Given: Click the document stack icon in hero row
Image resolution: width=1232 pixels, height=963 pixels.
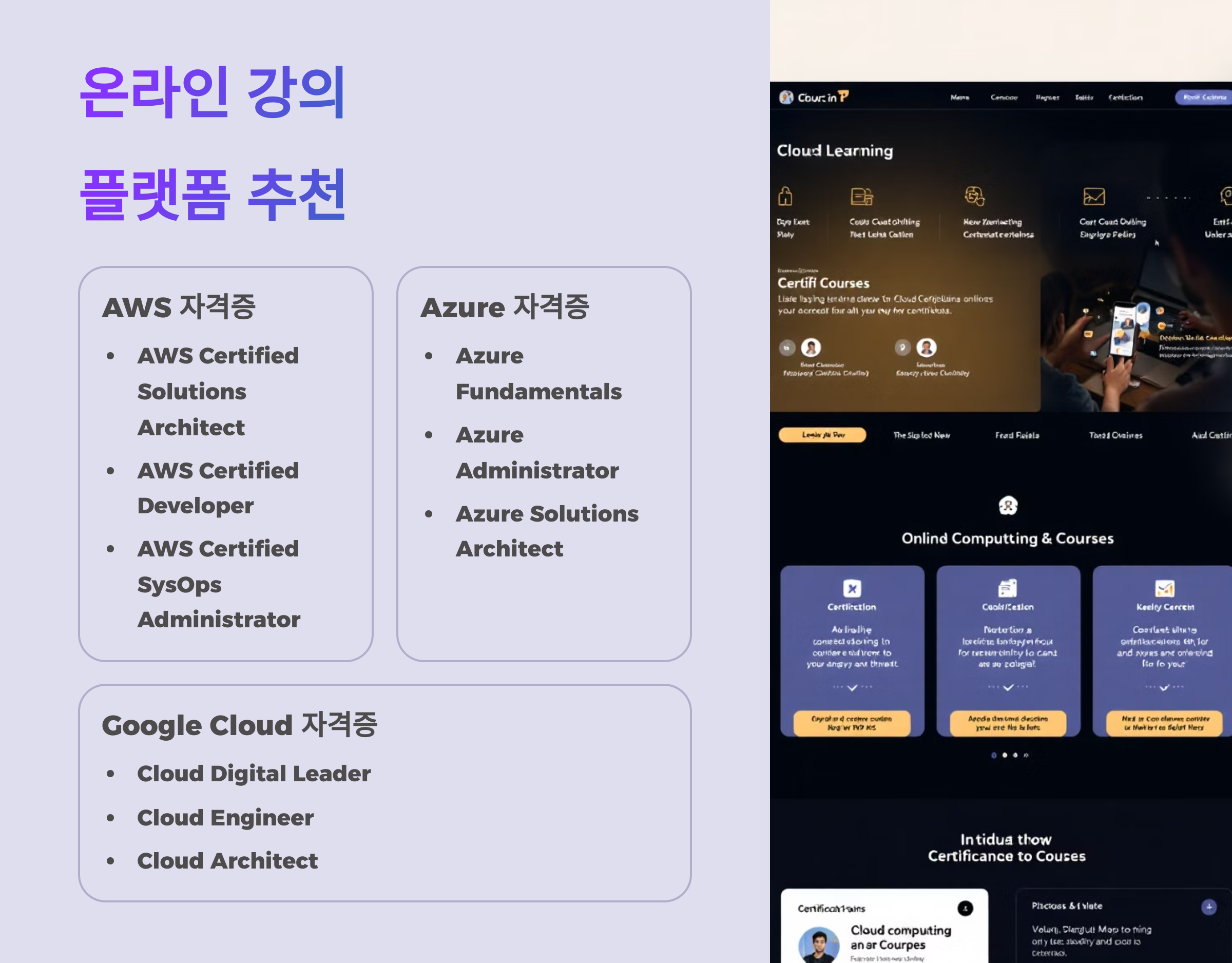Looking at the screenshot, I should (x=861, y=196).
